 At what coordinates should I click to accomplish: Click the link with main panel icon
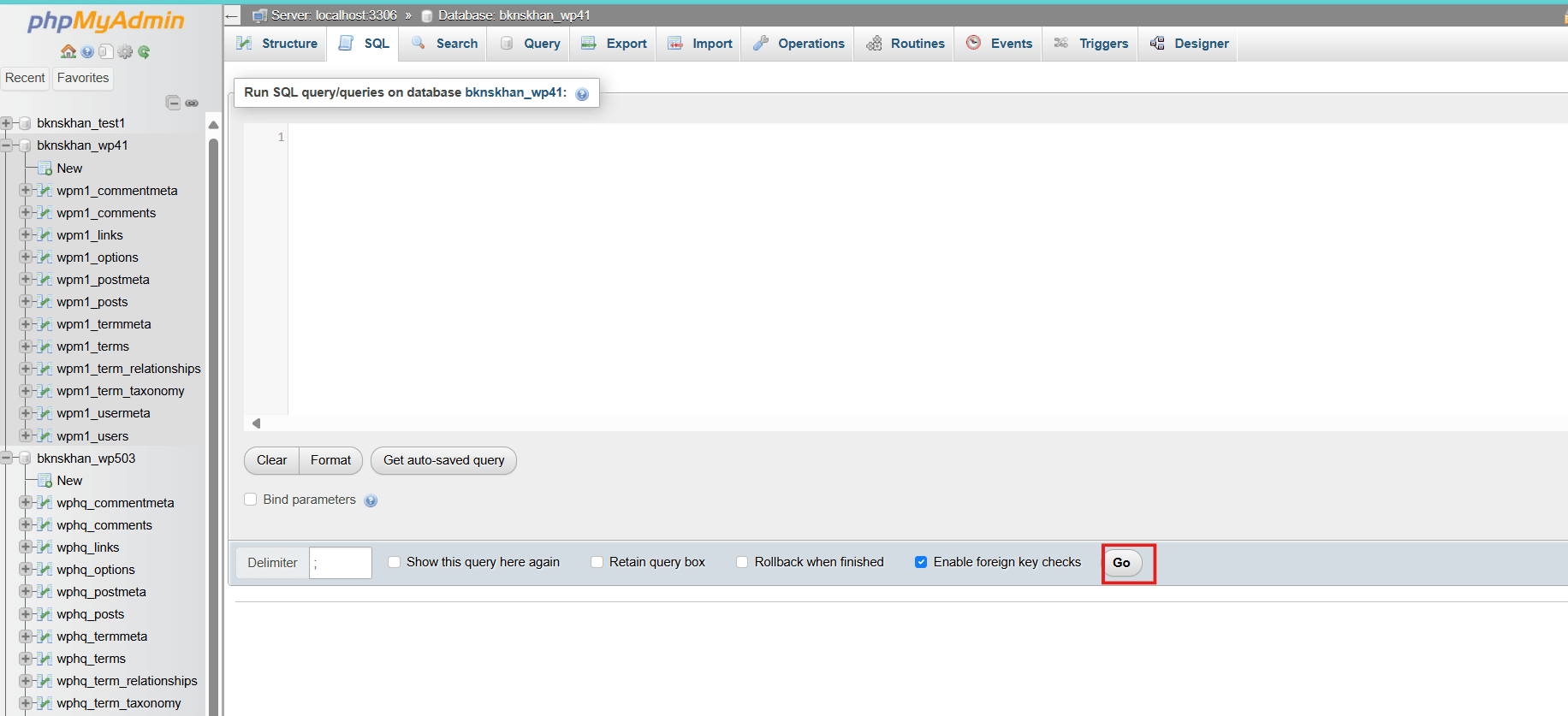(x=192, y=103)
